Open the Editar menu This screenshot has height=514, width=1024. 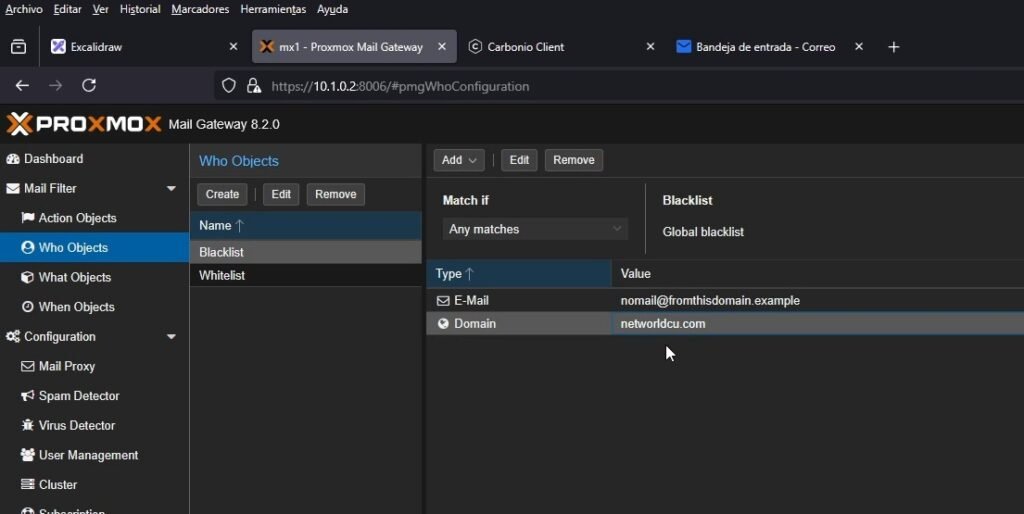67,9
